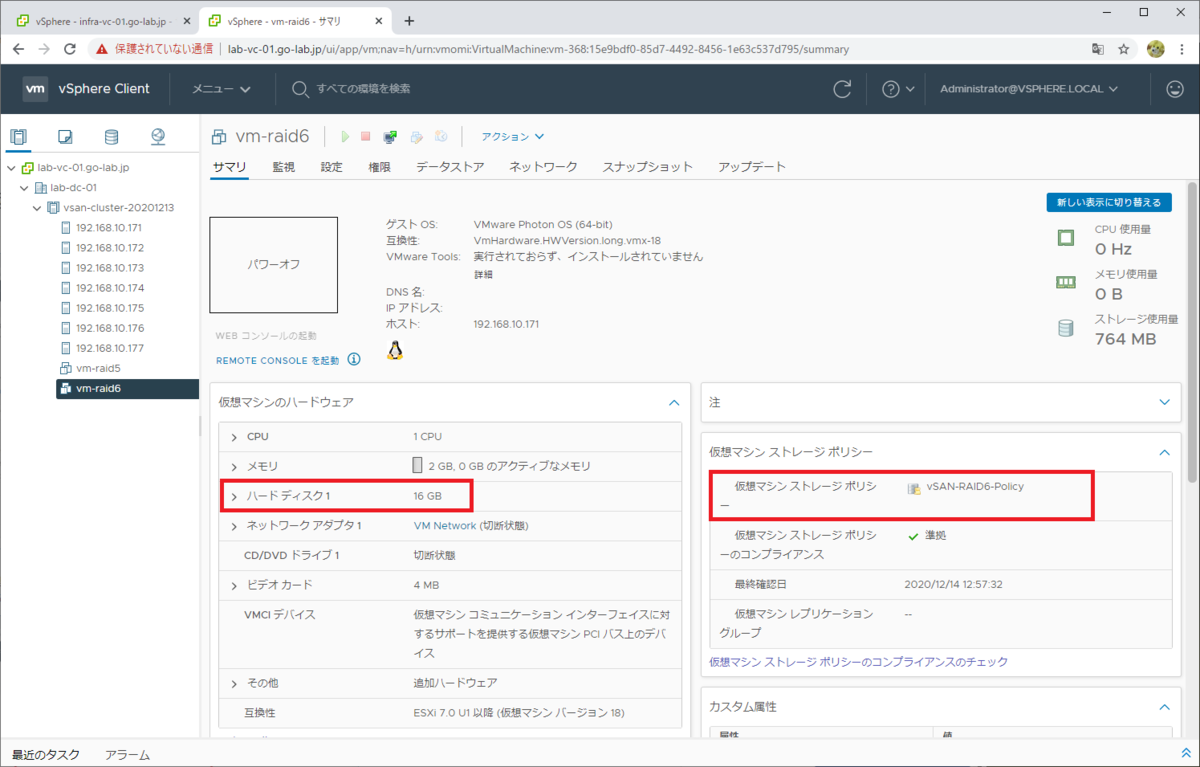The image size is (1200, 767).
Task: Switch to the 設定 tab
Action: [332, 167]
